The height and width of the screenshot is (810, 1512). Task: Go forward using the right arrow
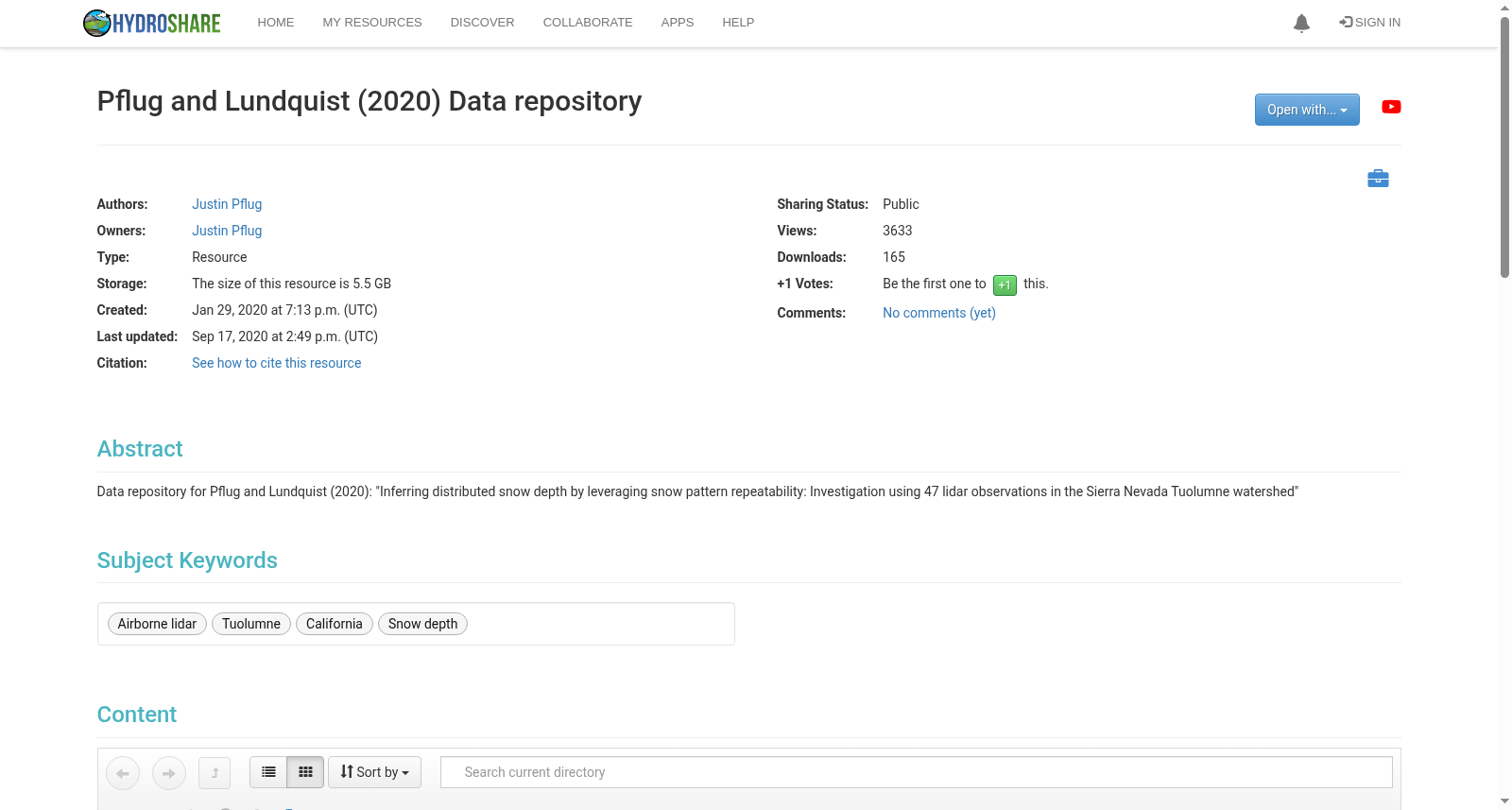coord(169,773)
